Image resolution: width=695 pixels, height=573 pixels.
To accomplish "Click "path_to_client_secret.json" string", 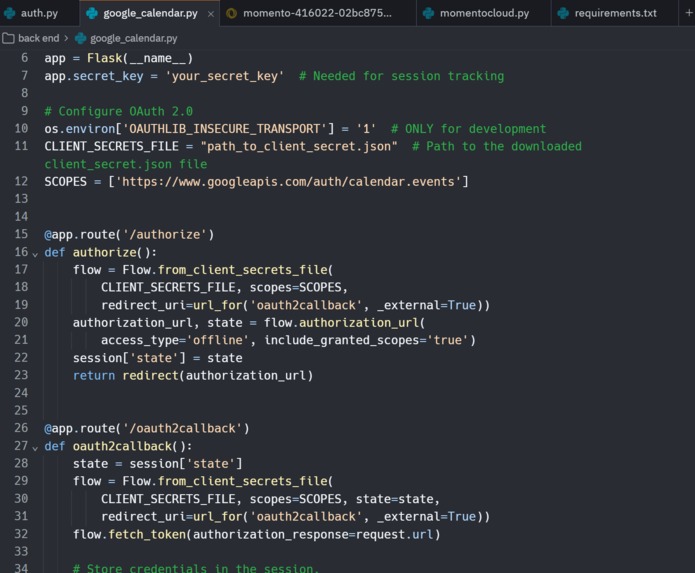I will (x=299, y=146).
